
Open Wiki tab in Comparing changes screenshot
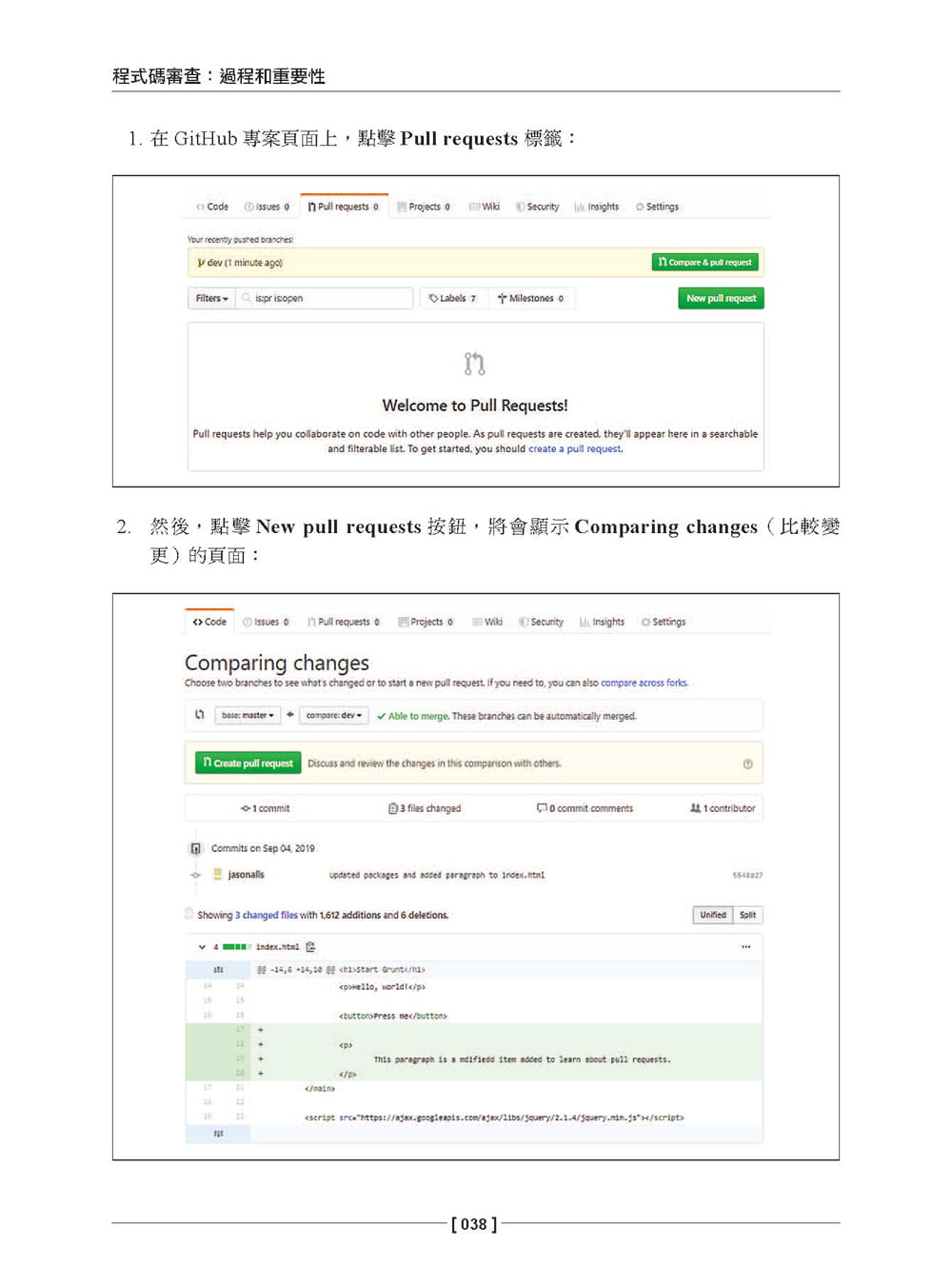pyautogui.click(x=487, y=622)
